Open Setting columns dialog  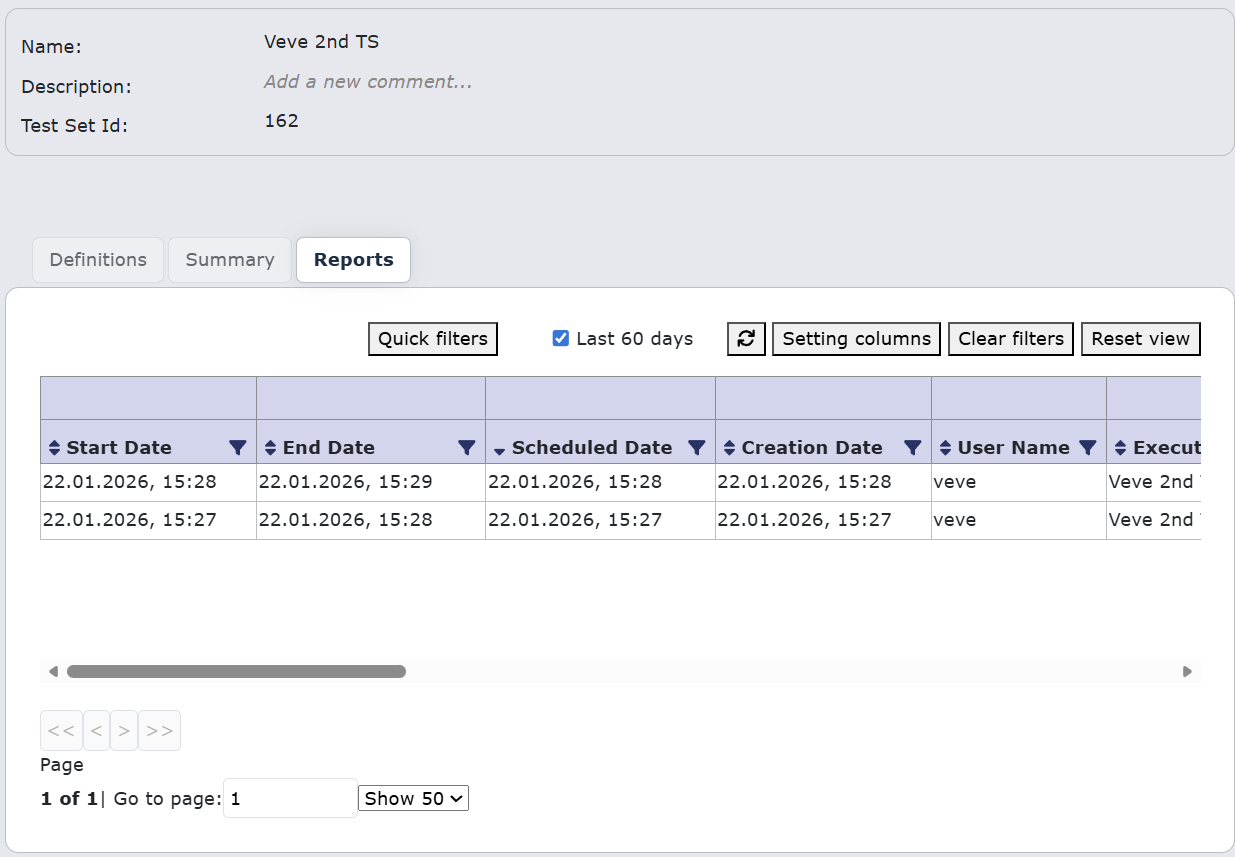coord(857,339)
